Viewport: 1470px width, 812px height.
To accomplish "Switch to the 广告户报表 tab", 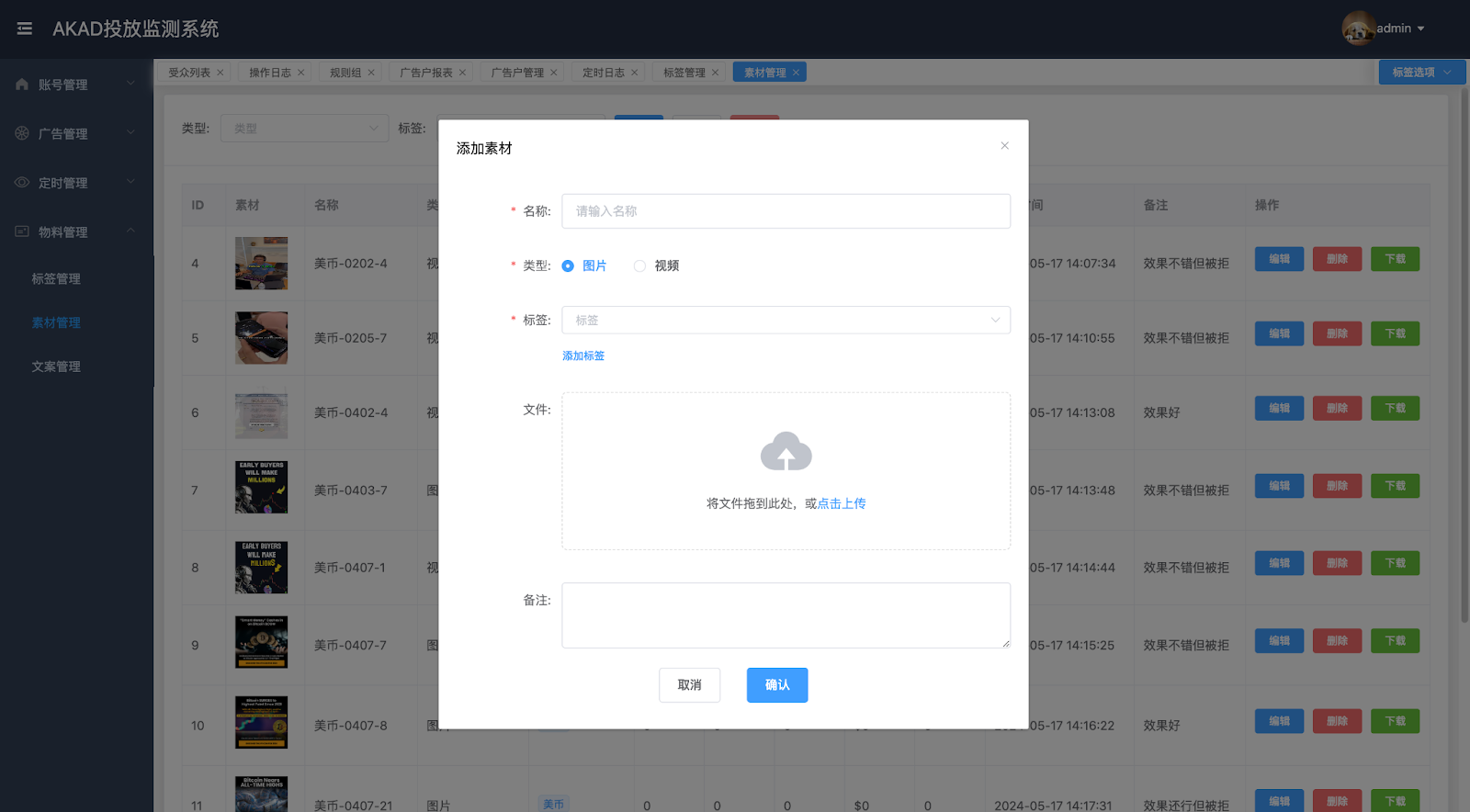I will pyautogui.click(x=426, y=73).
